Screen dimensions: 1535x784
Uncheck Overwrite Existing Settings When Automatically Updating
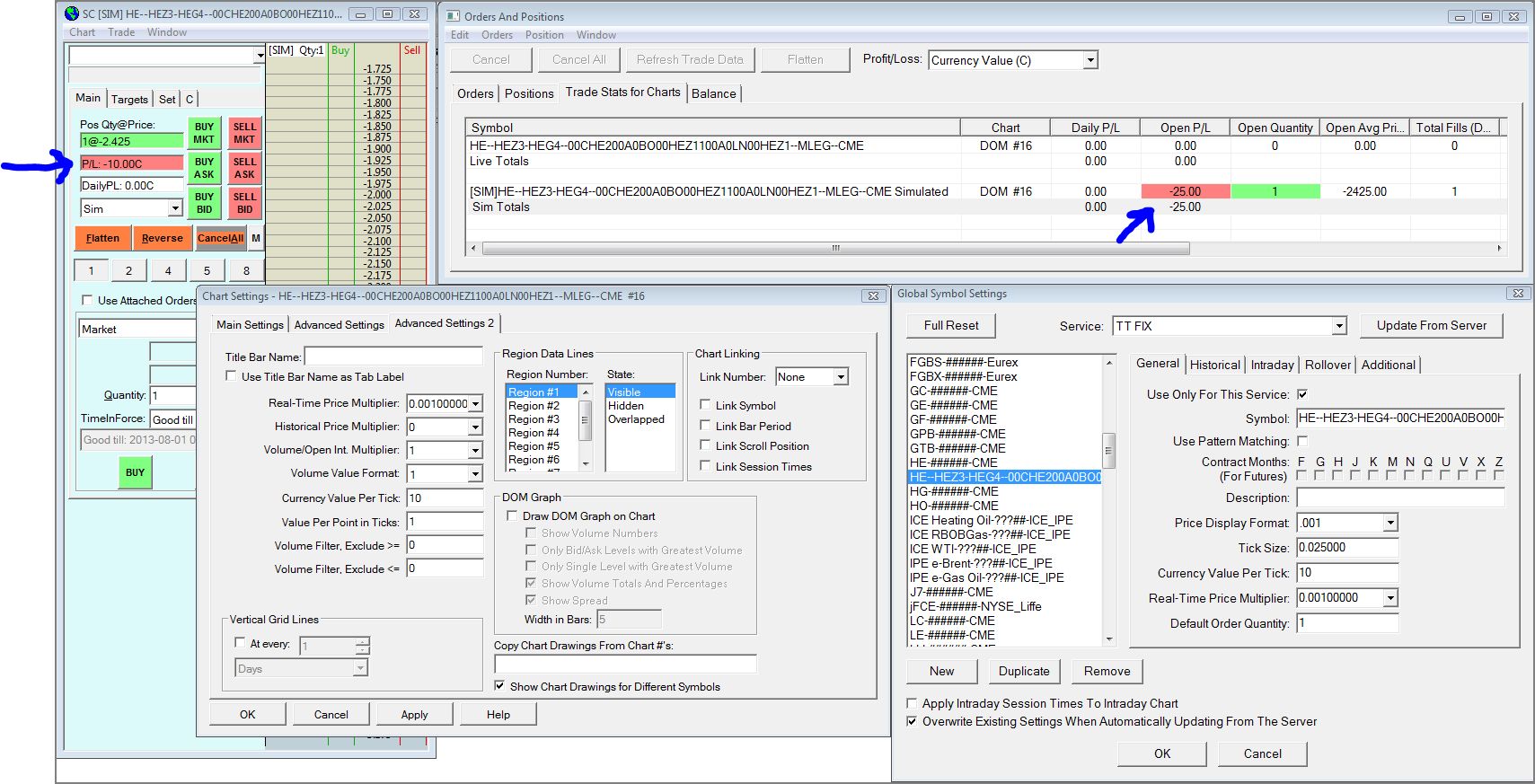(x=913, y=721)
